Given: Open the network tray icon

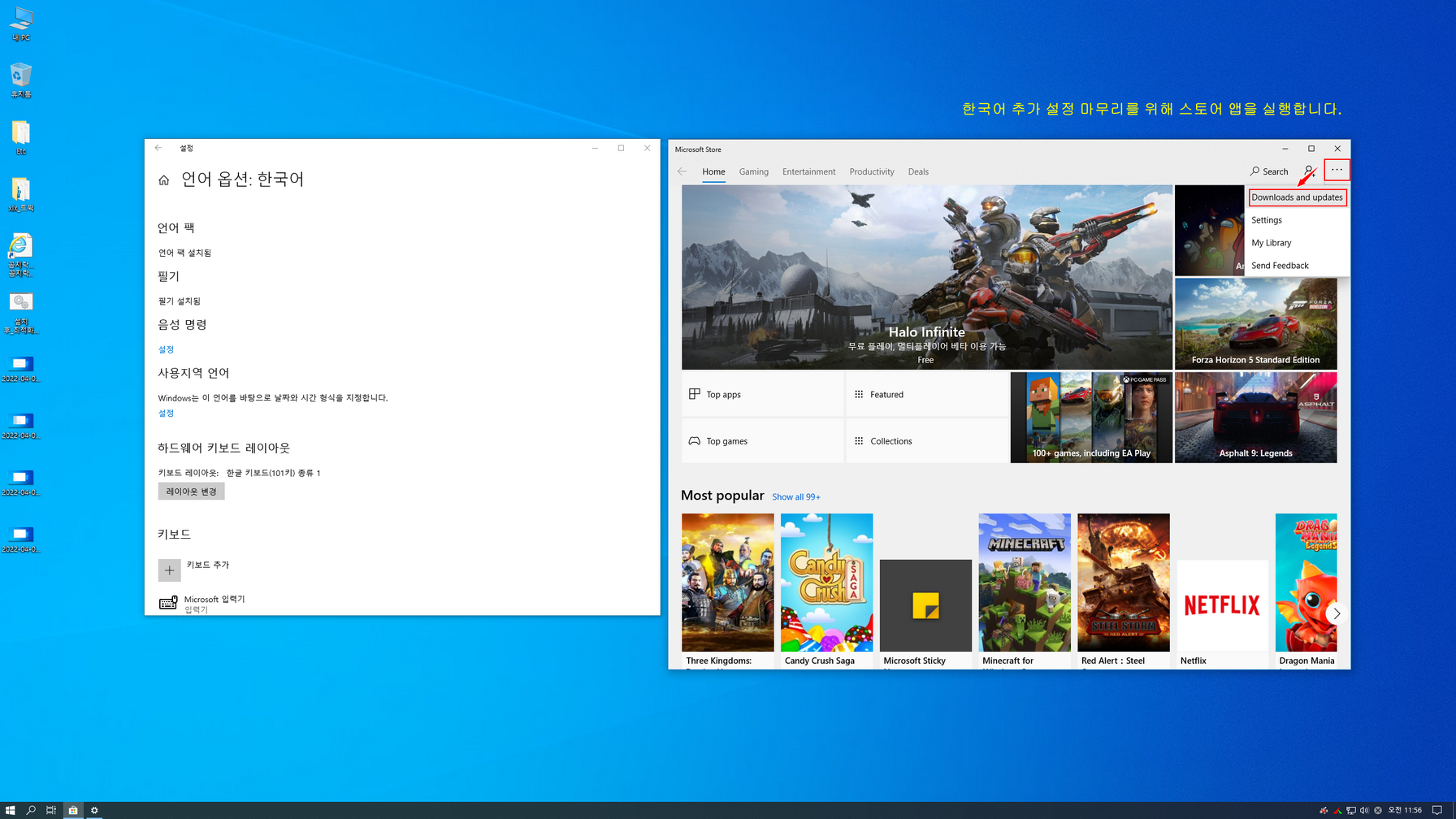Looking at the screenshot, I should point(1351,810).
